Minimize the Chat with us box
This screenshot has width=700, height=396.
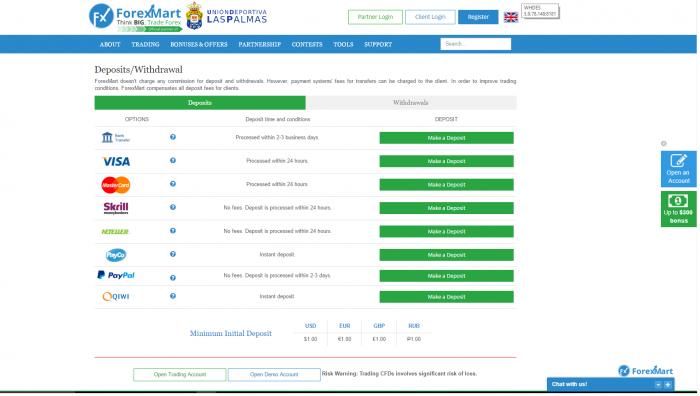[658, 384]
